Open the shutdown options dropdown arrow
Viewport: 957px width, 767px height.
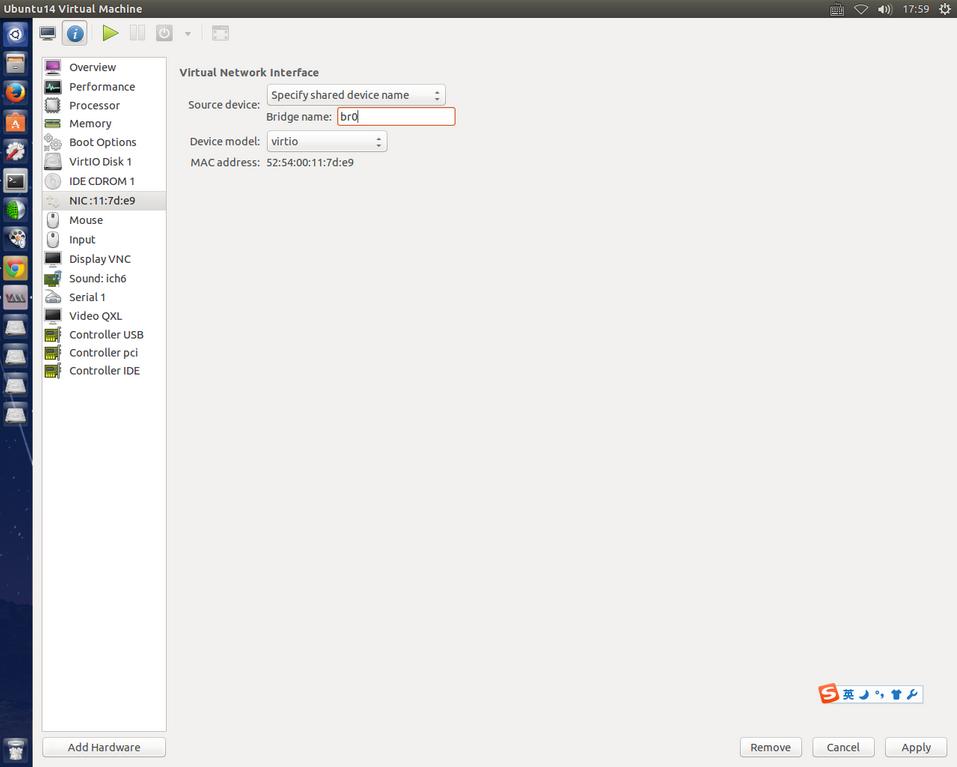pos(187,34)
